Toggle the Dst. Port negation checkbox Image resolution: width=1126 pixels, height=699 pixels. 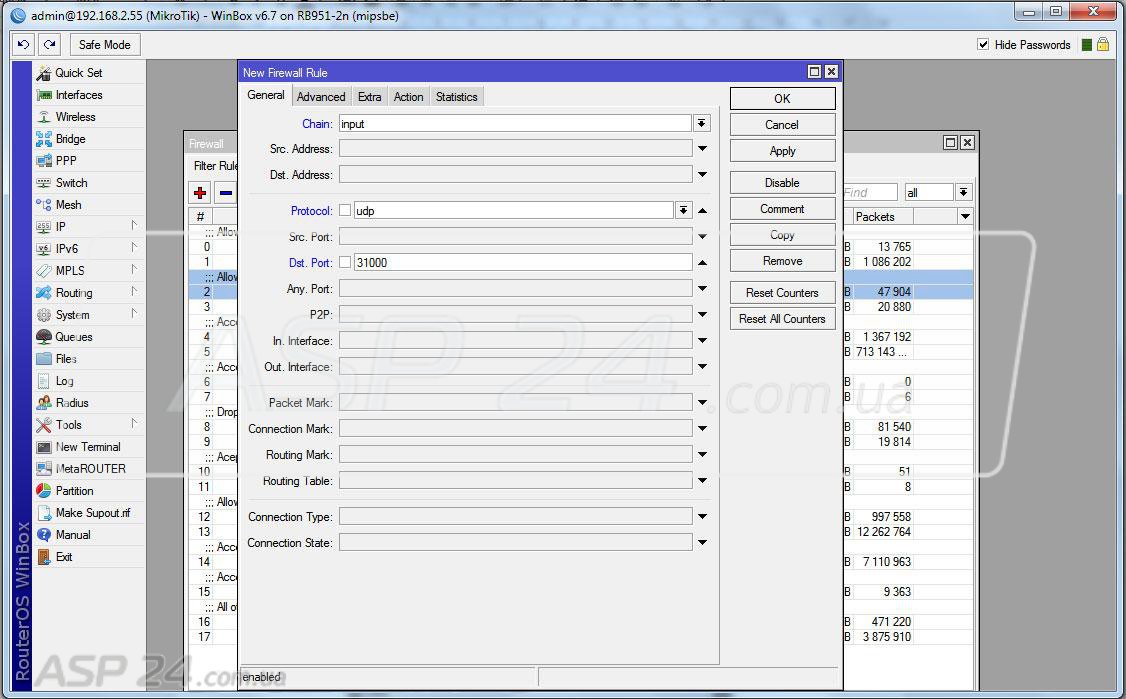point(345,263)
